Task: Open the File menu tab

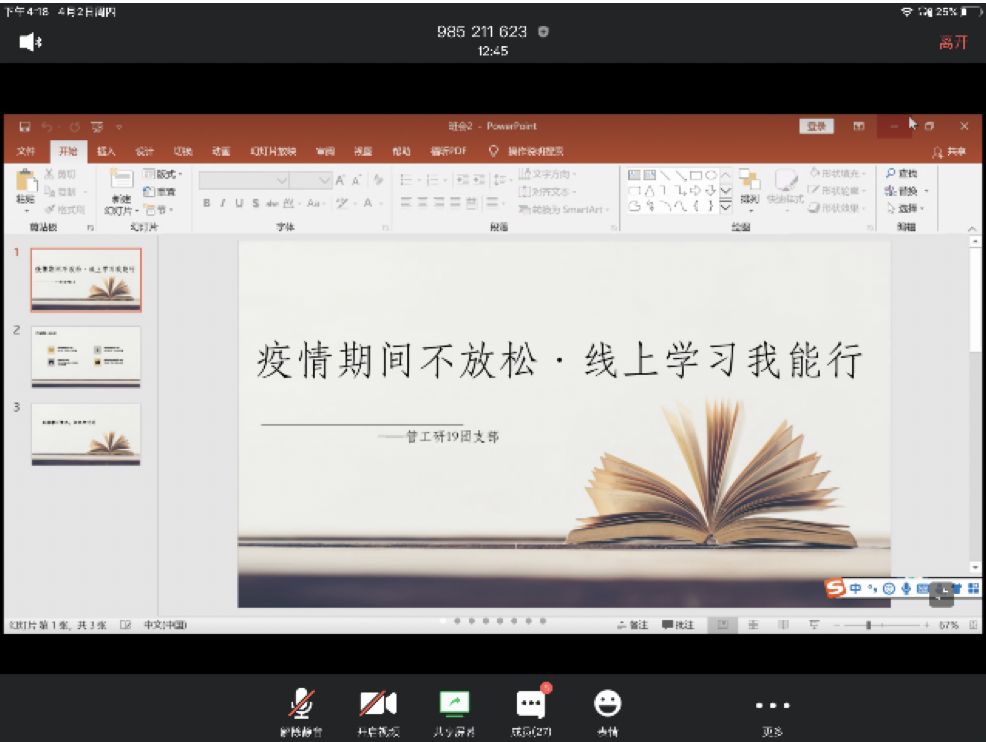Action: tap(26, 151)
